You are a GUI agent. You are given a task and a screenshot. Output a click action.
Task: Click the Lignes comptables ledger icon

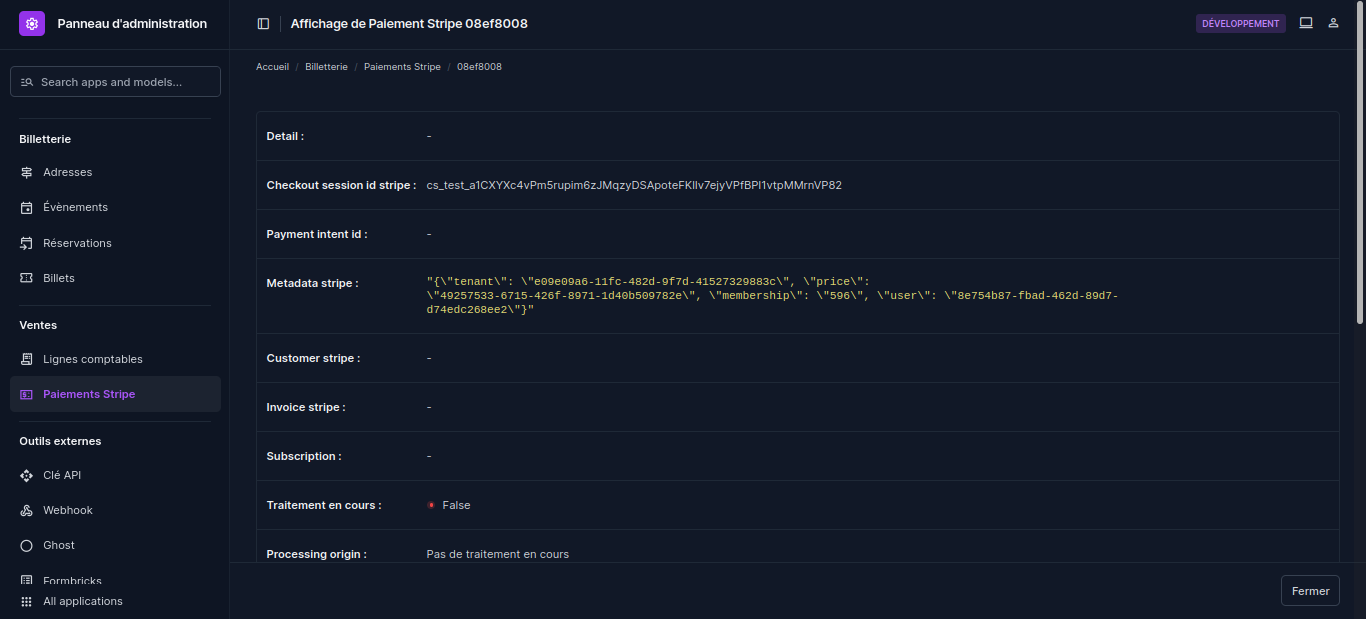[x=27, y=359]
